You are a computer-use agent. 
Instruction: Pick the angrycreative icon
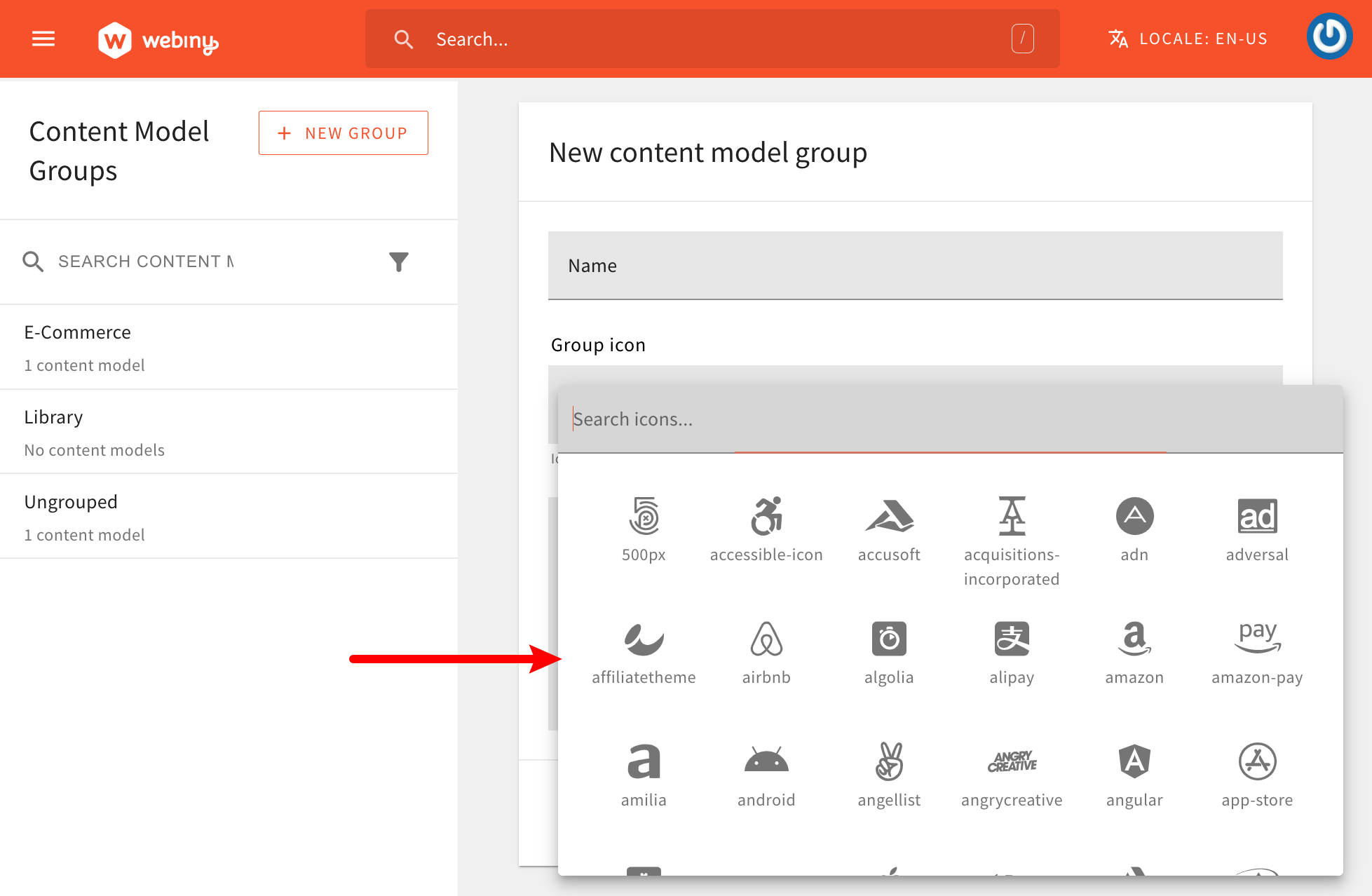[x=1012, y=762]
